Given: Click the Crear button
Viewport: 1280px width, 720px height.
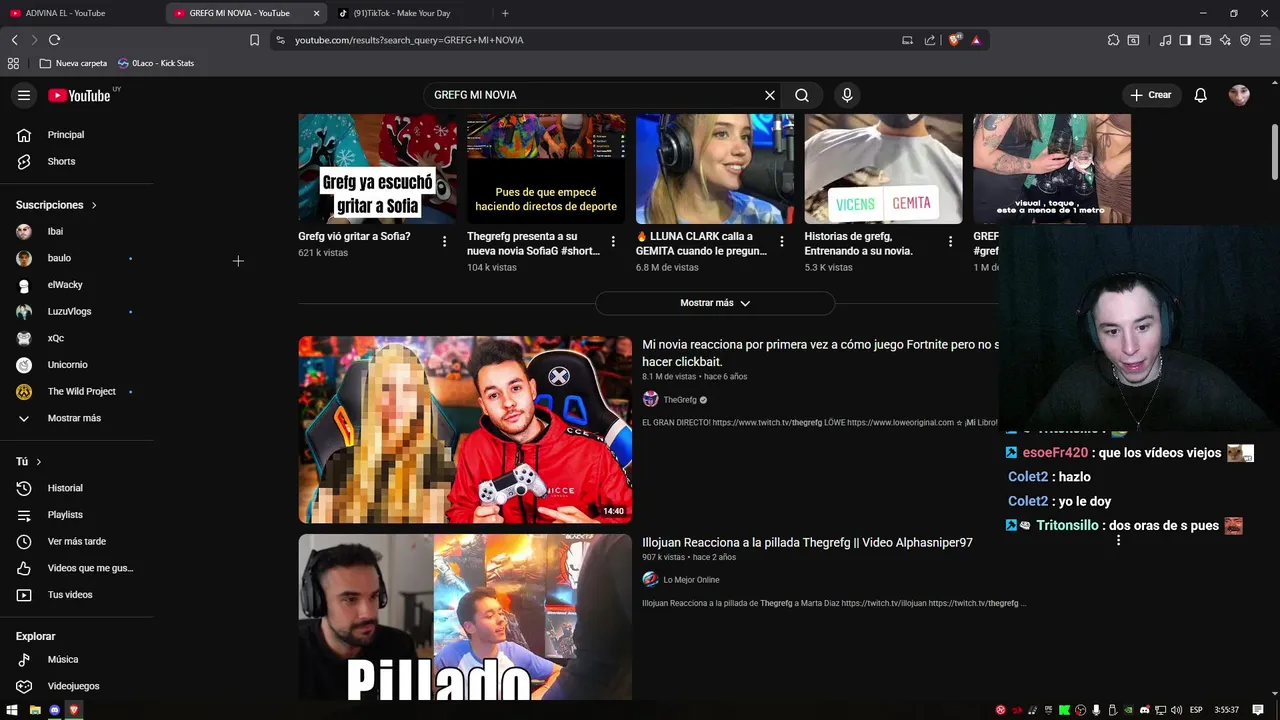Looking at the screenshot, I should click(1150, 95).
